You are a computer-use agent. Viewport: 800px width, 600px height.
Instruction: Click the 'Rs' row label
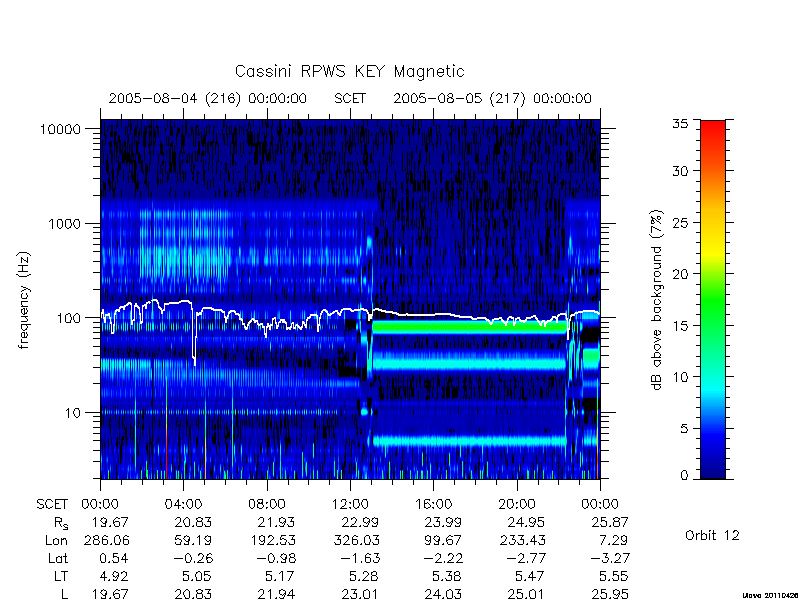tap(60, 523)
